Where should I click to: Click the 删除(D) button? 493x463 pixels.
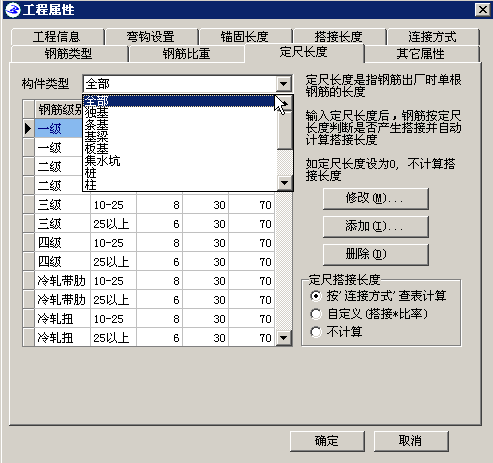coord(376,255)
